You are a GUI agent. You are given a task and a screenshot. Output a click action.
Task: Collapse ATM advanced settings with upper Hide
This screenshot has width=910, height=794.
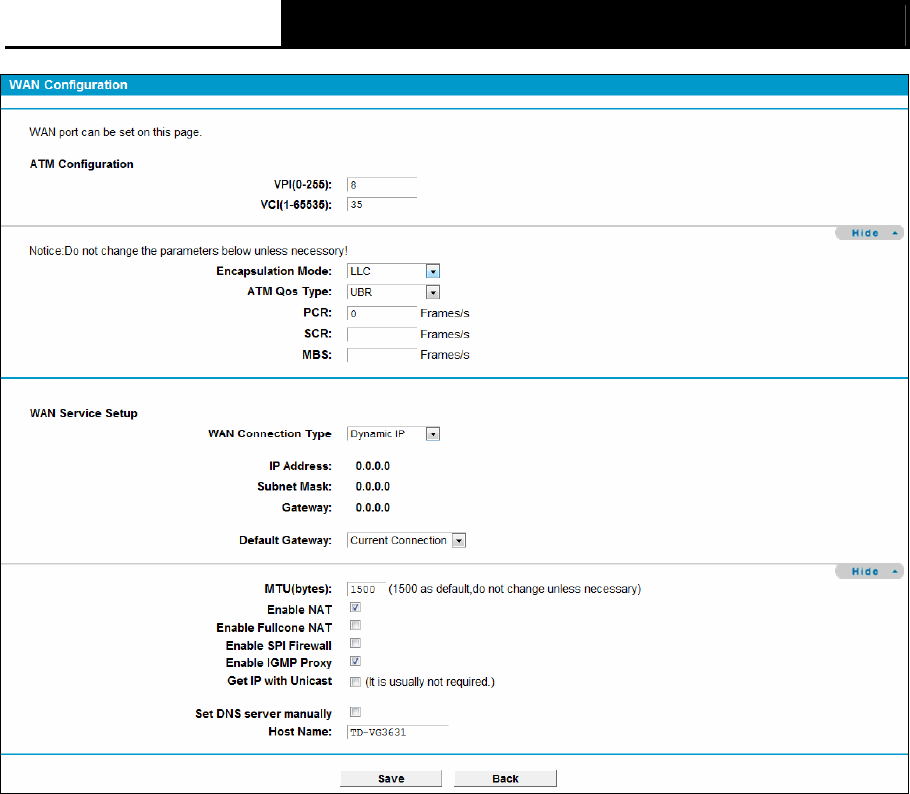(x=869, y=233)
